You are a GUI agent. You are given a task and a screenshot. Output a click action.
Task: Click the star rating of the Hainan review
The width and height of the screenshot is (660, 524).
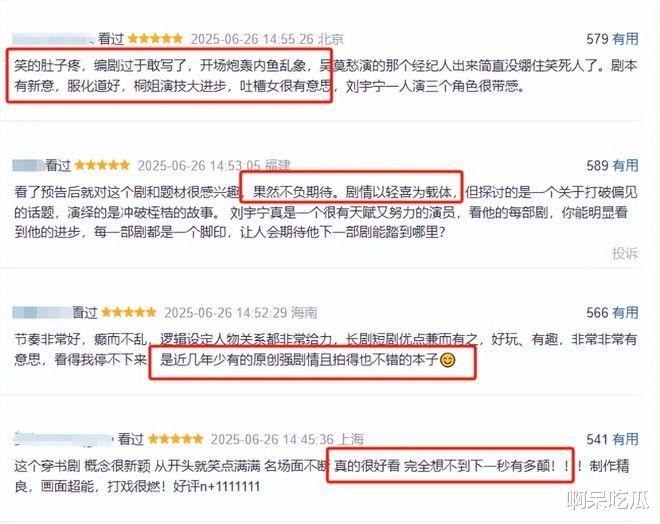pos(129,312)
